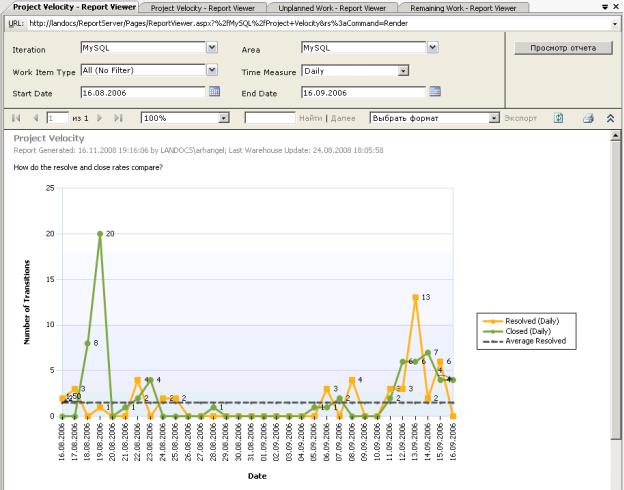The image size is (624, 490).
Task: Expand the Area dropdown
Action: pyautogui.click(x=433, y=47)
